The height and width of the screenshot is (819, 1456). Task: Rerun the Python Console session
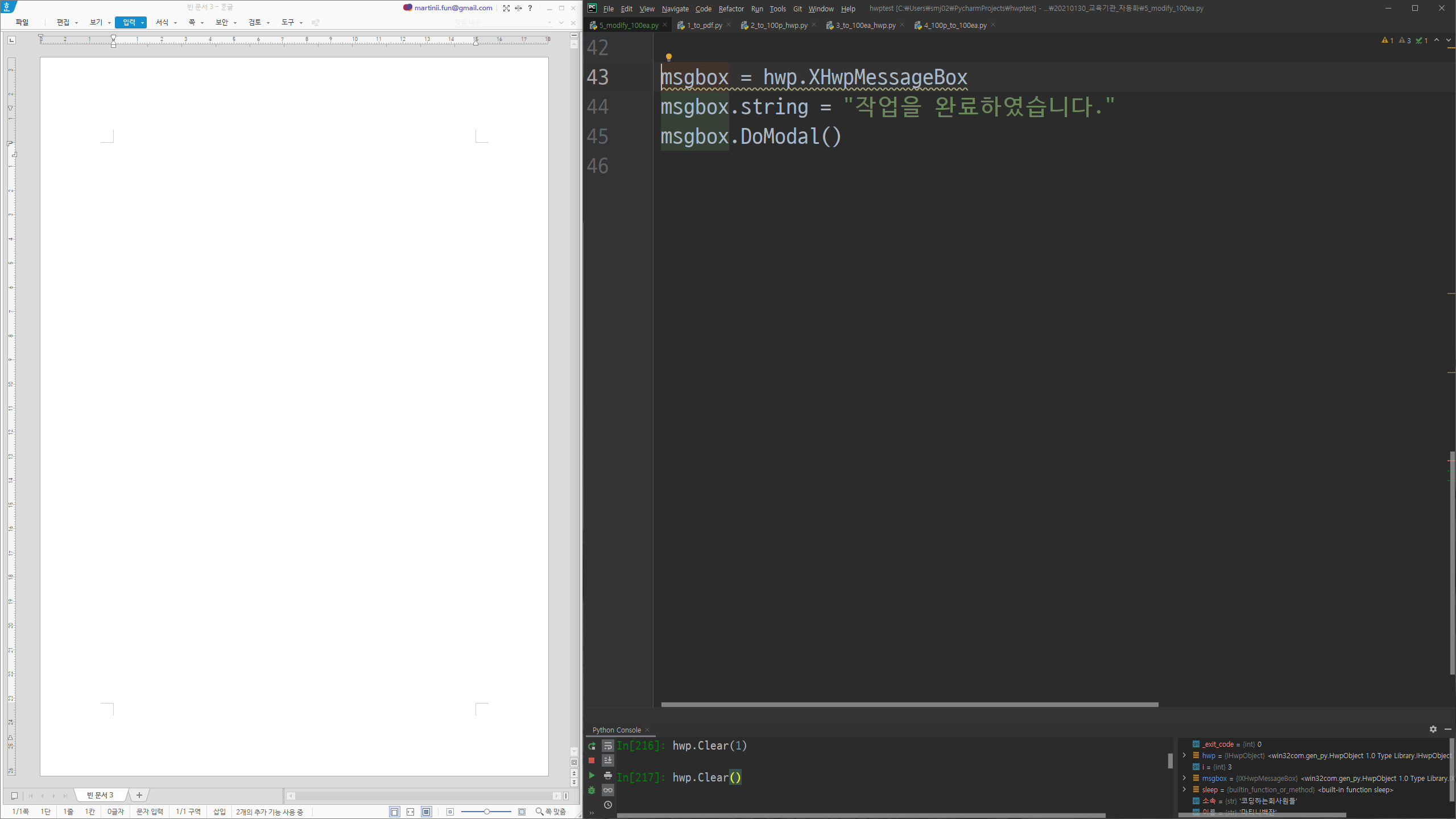pos(591,746)
